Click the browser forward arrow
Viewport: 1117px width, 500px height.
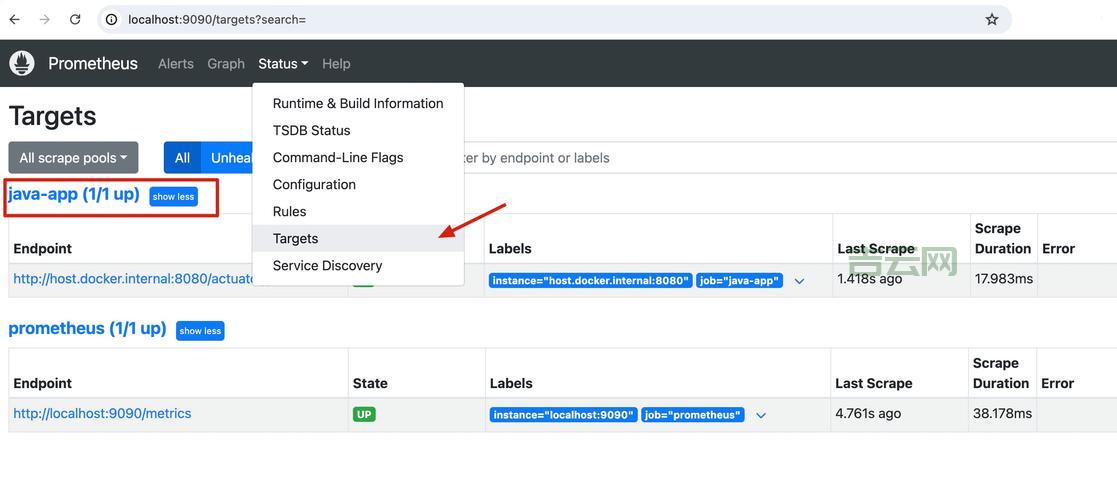click(44, 19)
